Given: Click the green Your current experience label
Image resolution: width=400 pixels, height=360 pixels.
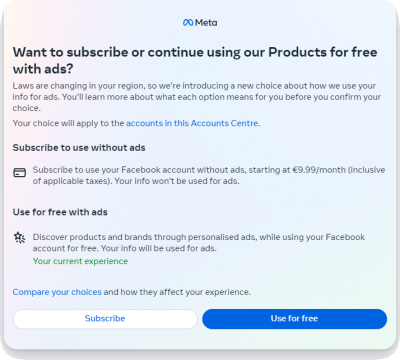Looking at the screenshot, I should coord(80,261).
